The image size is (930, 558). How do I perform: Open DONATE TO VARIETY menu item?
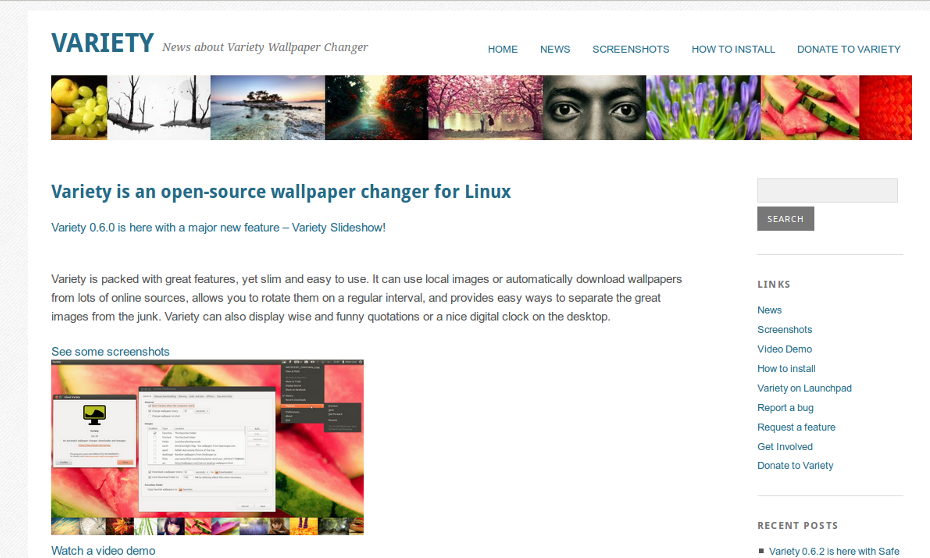[x=849, y=49]
